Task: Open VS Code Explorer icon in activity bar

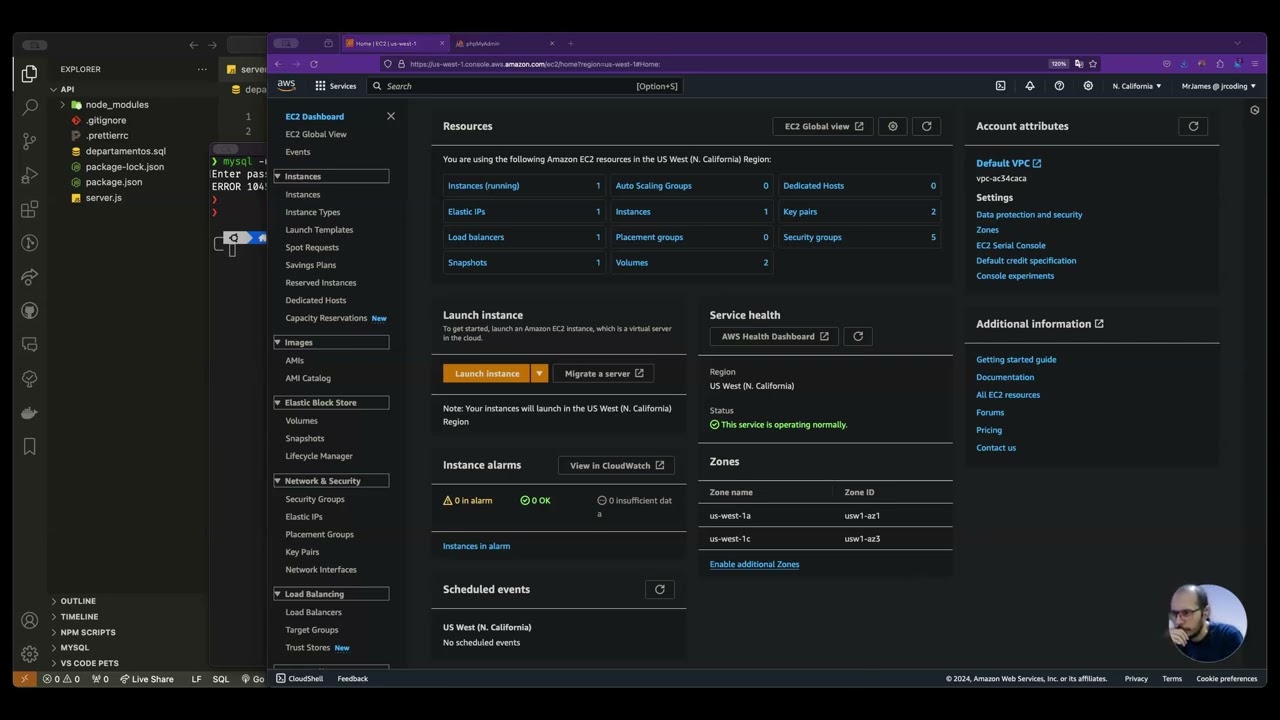Action: click(29, 73)
